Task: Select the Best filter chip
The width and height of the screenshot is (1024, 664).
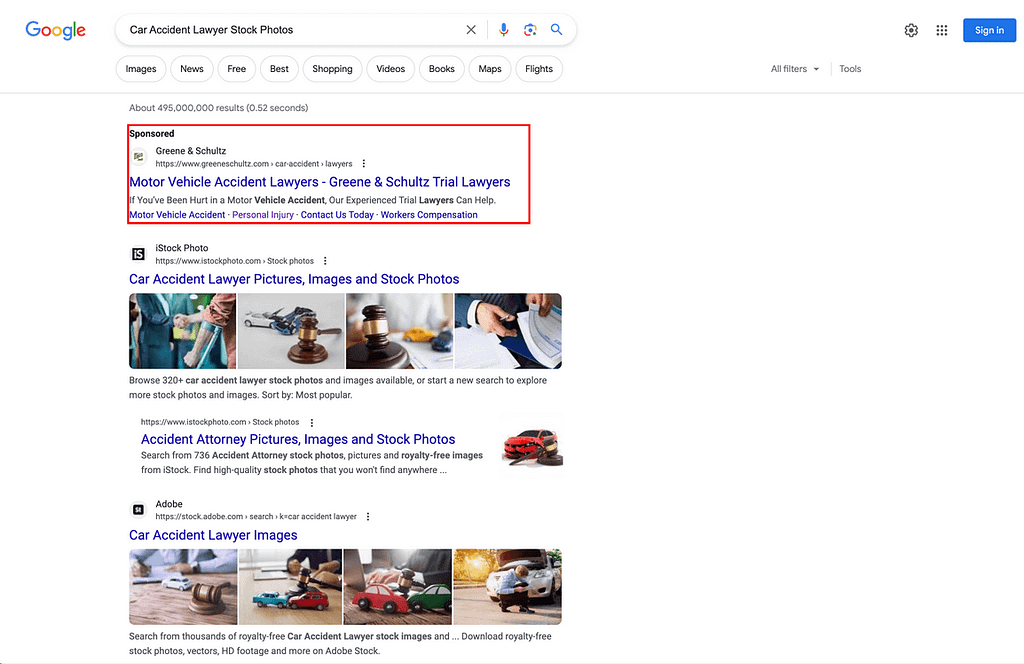Action: click(280, 69)
